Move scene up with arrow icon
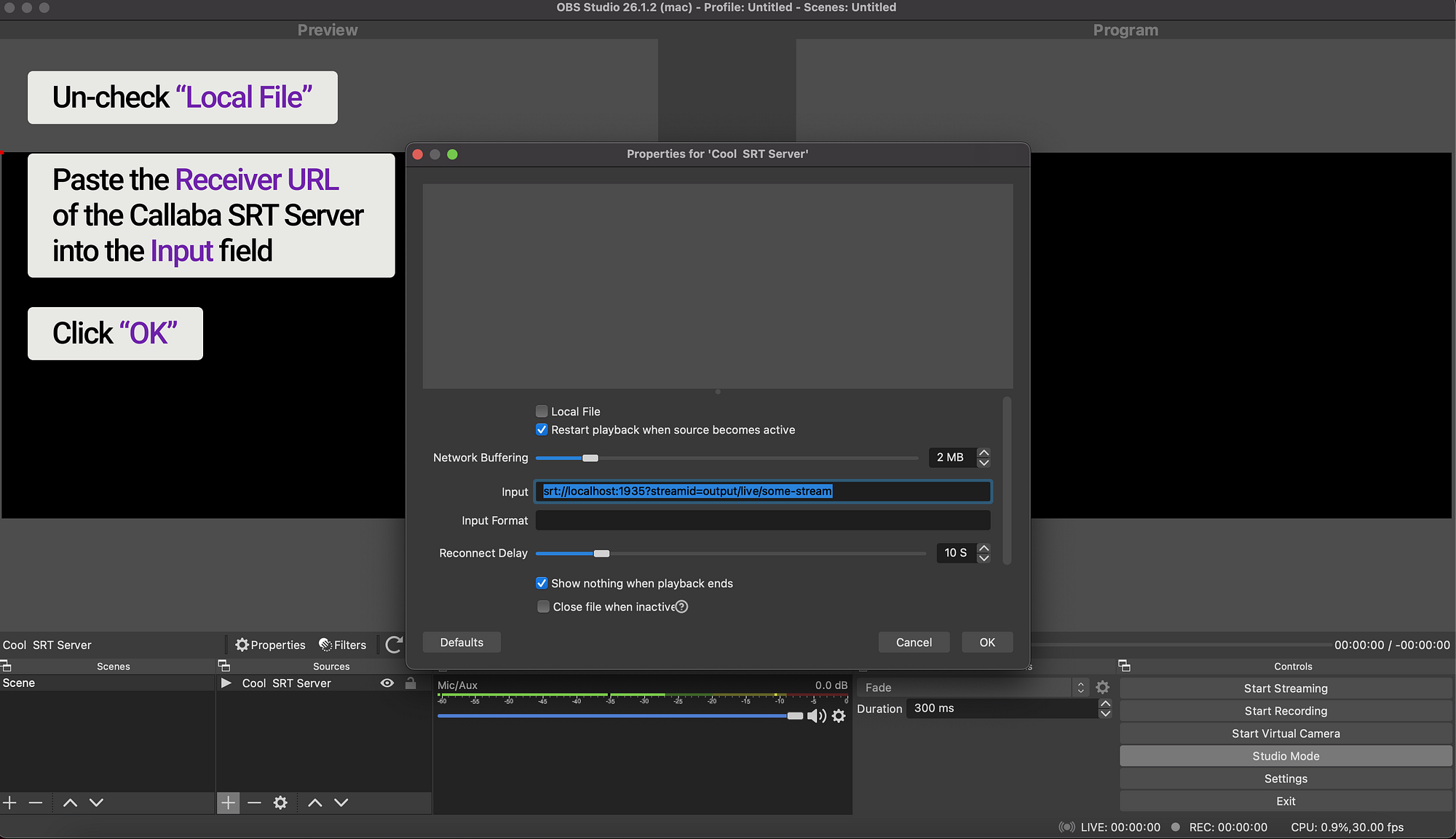1456x839 pixels. tap(70, 803)
